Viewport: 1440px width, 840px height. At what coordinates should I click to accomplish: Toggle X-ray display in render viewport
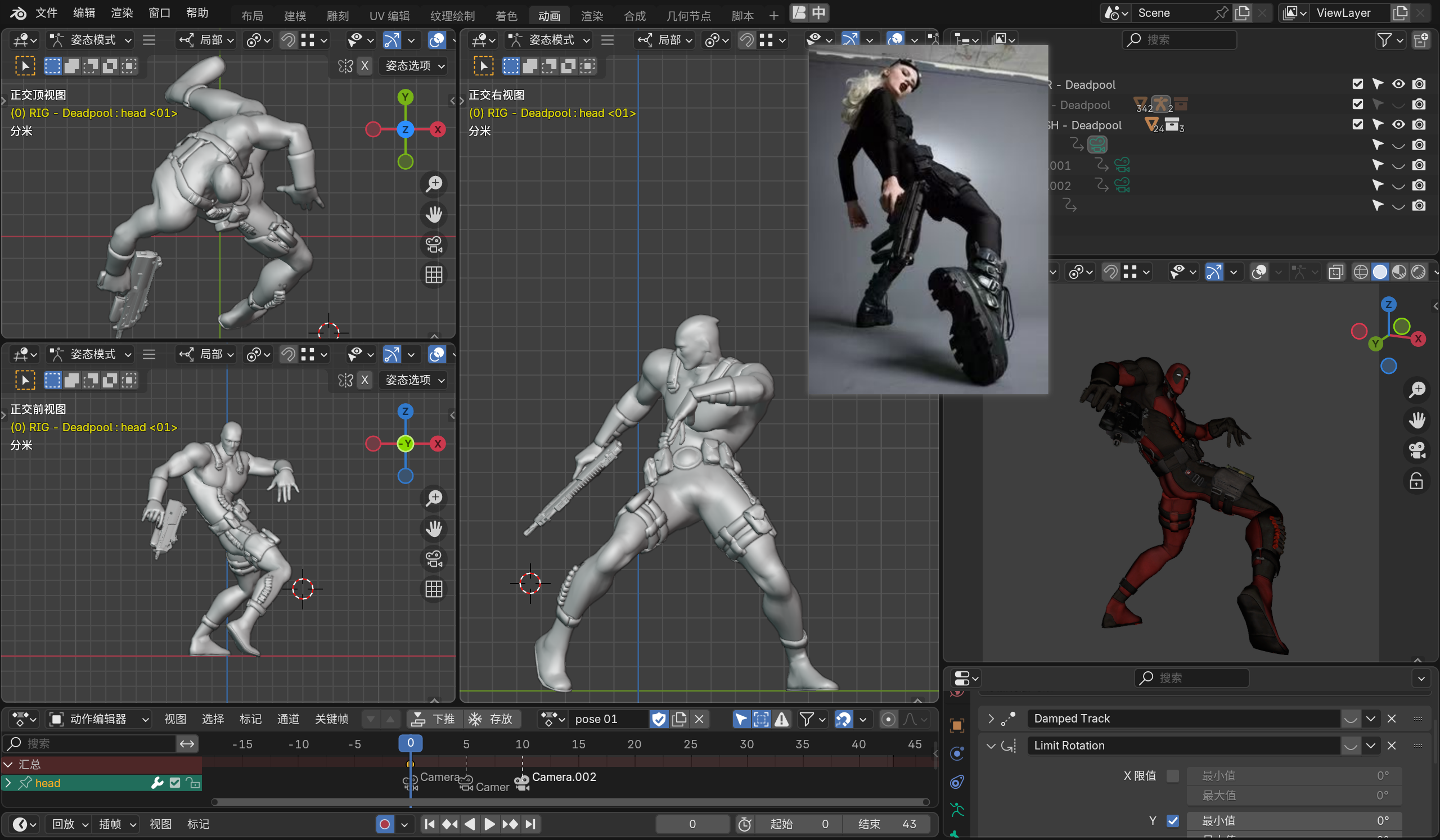(x=1335, y=272)
